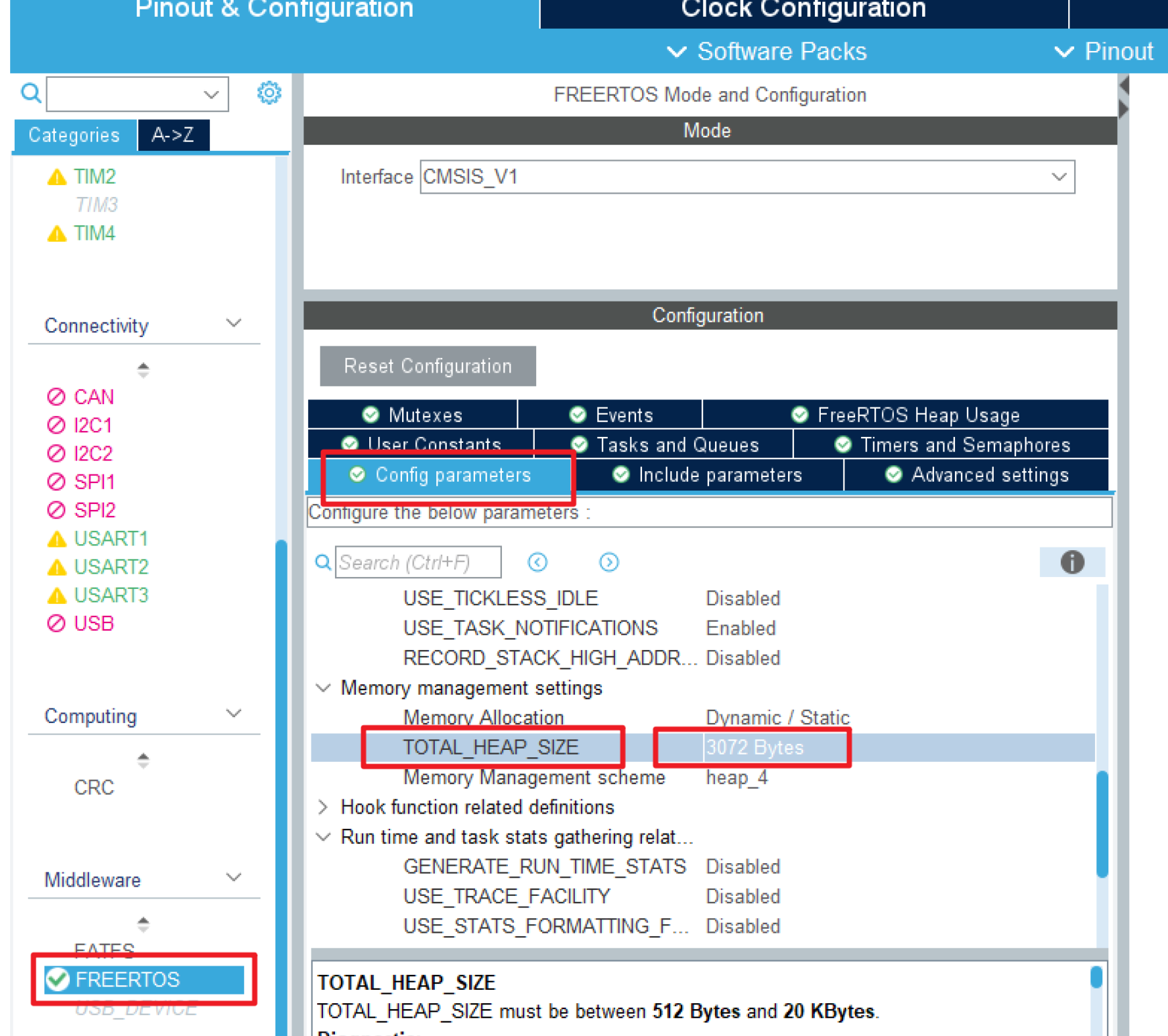
Task: Collapse the Connectivity category
Action: (x=233, y=324)
